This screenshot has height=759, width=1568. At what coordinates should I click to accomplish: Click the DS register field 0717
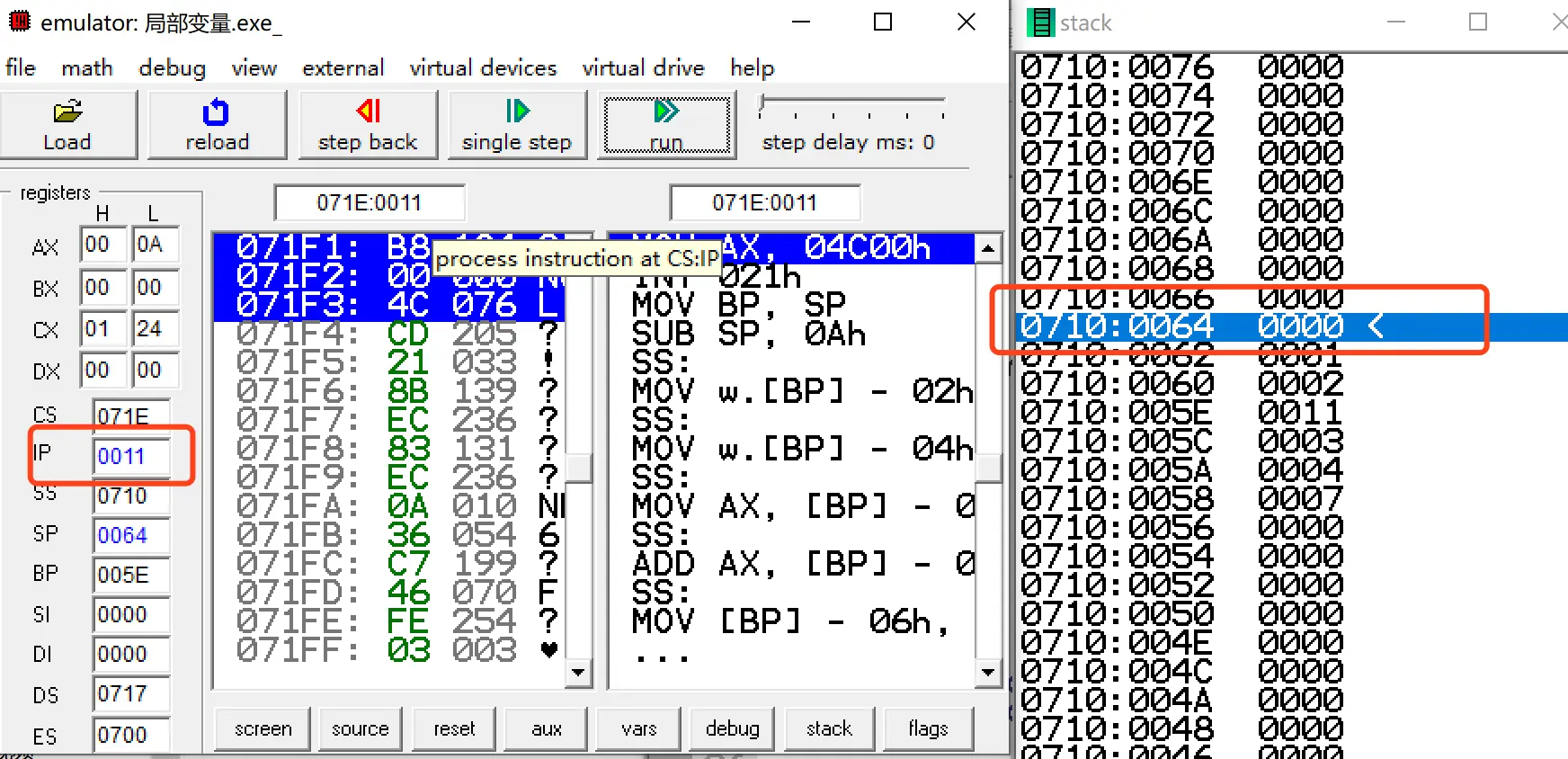[x=130, y=693]
